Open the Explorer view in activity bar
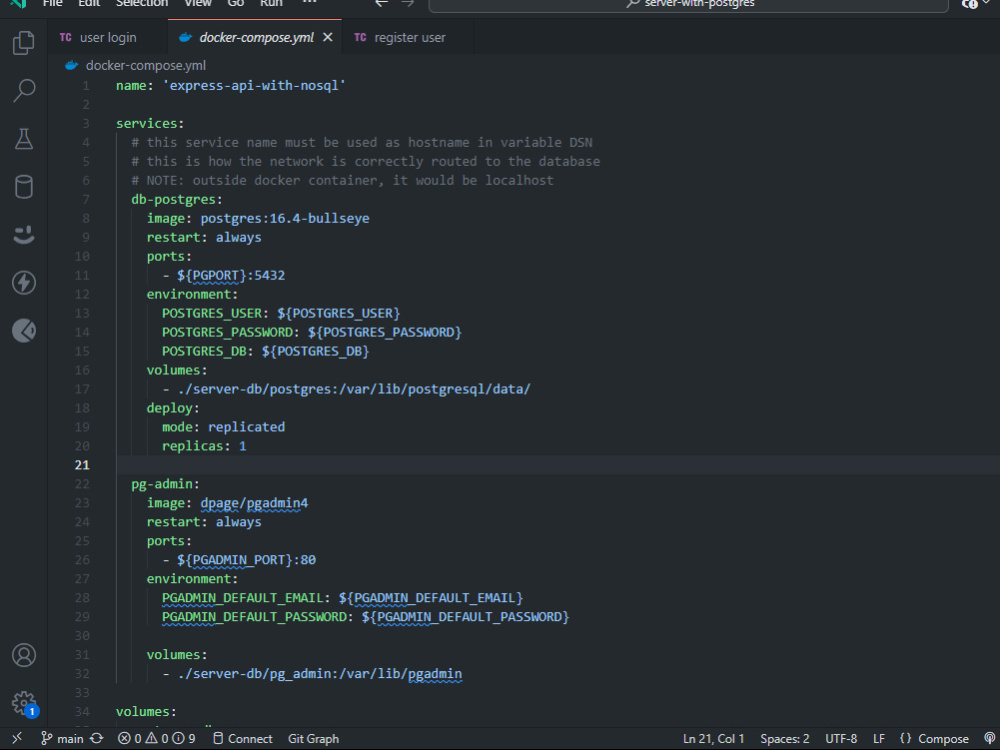Viewport: 1000px width, 750px height. point(24,43)
